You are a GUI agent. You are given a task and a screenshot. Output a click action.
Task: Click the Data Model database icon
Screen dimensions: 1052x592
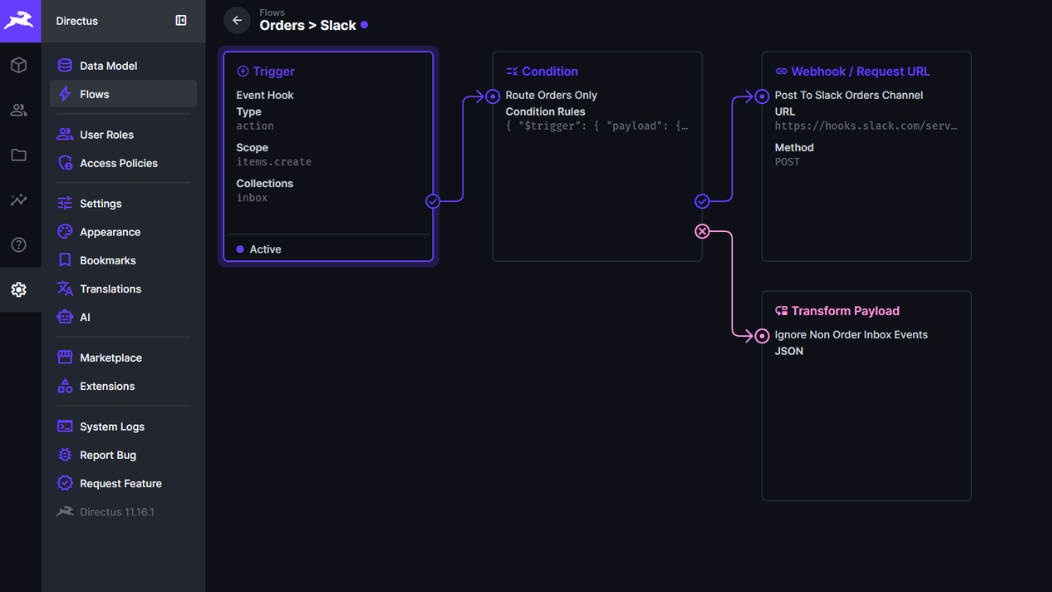click(x=64, y=65)
